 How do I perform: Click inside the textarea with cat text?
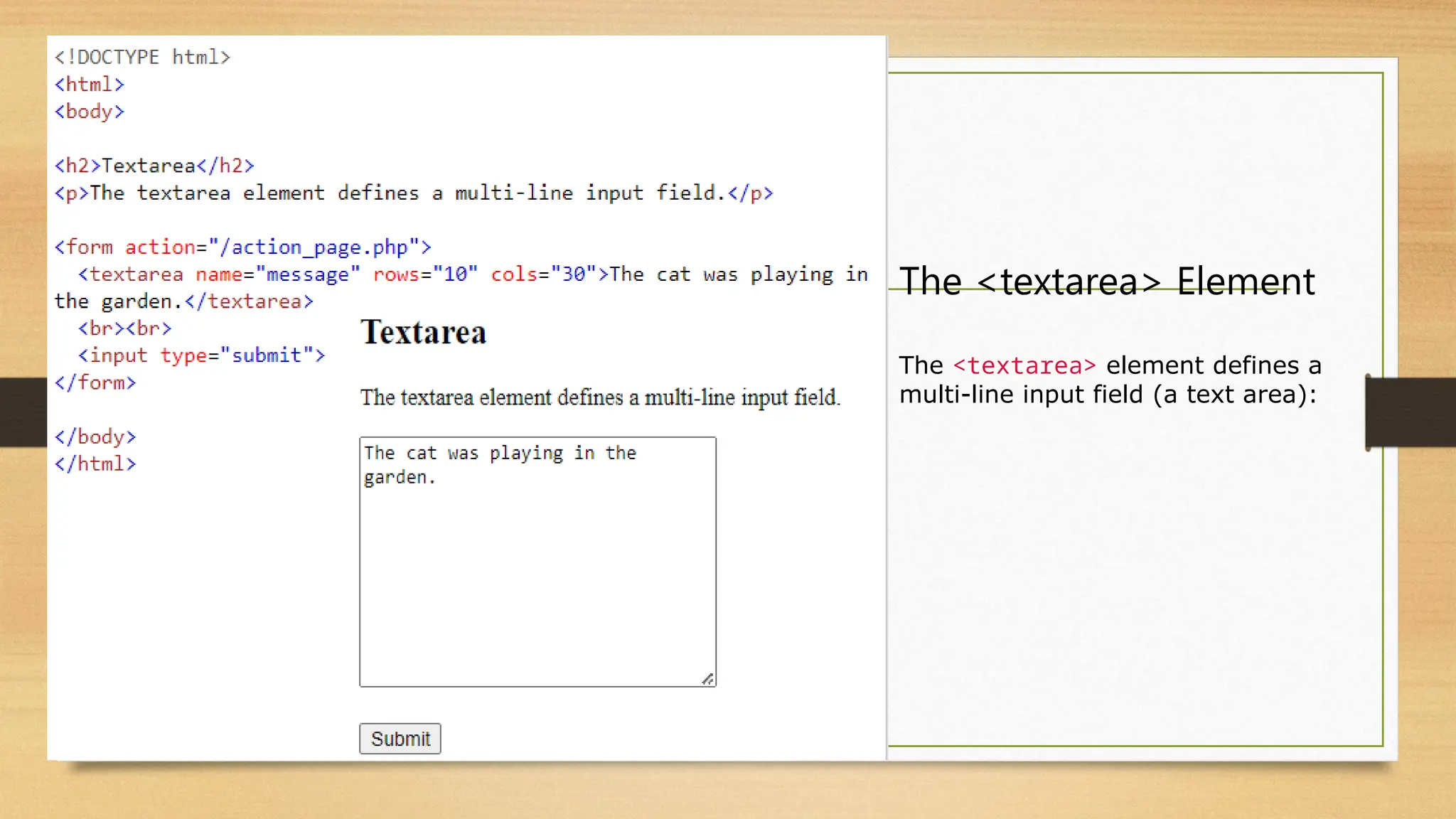point(537,562)
